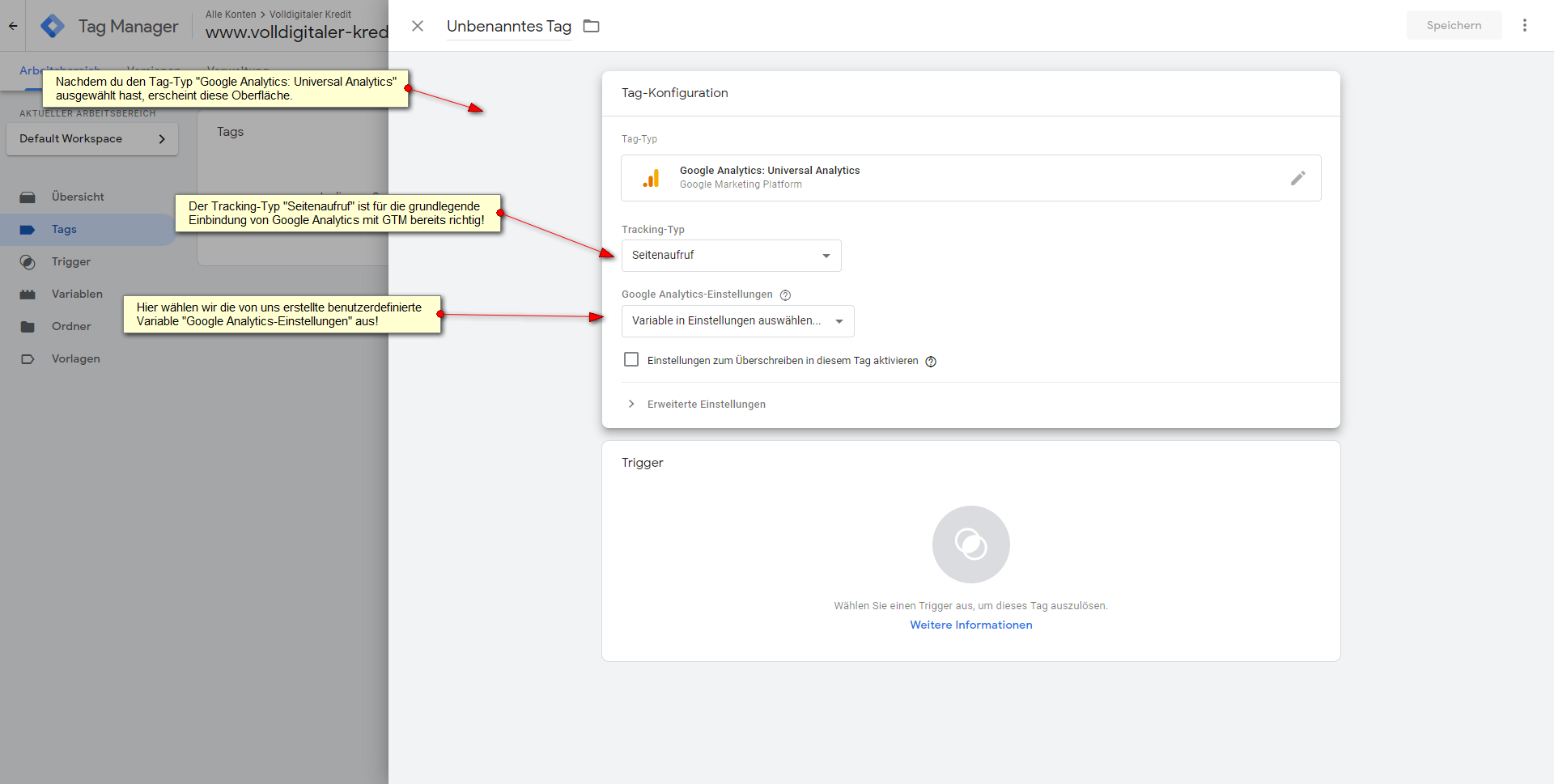The image size is (1554, 784).
Task: Close the Unbenanntes Tag editor panel
Action: pos(418,26)
